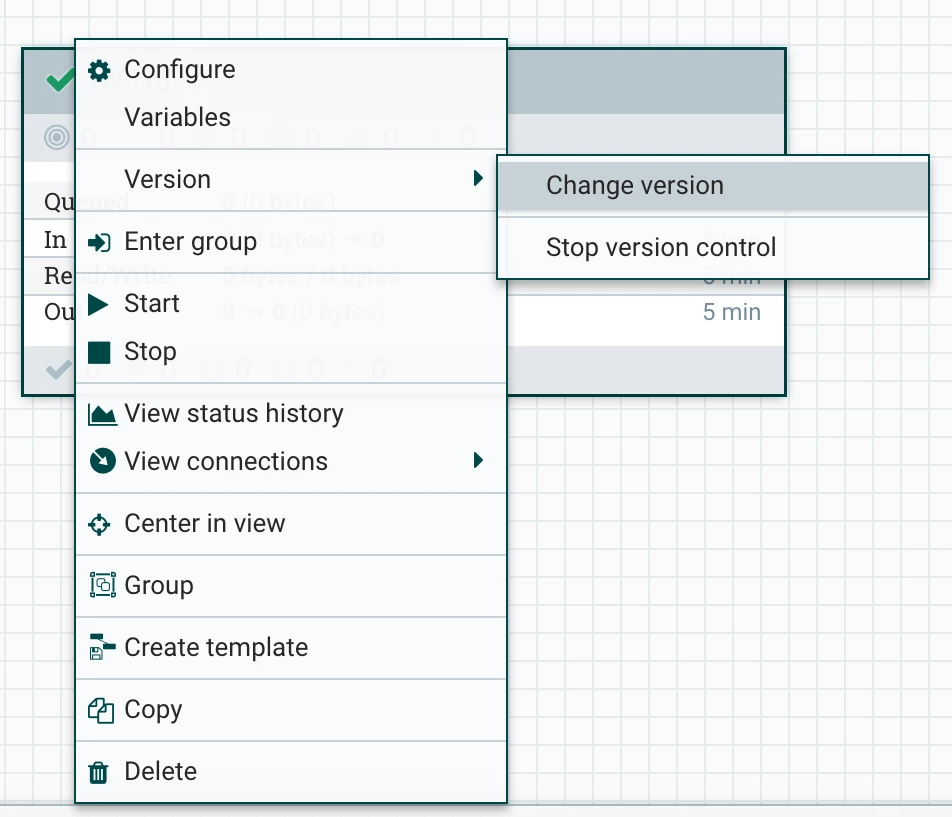Open View status history
The height and width of the screenshot is (817, 952).
[291, 413]
